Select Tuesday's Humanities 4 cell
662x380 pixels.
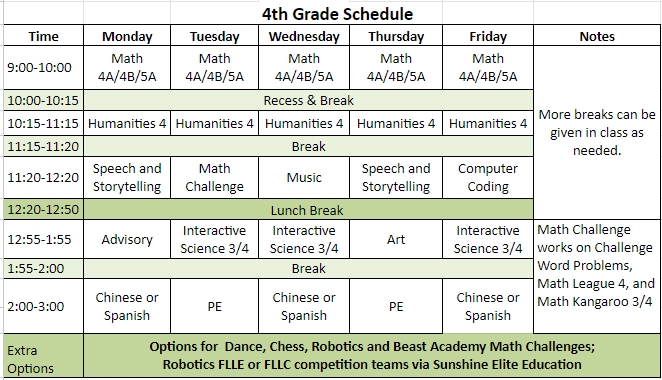coord(214,124)
